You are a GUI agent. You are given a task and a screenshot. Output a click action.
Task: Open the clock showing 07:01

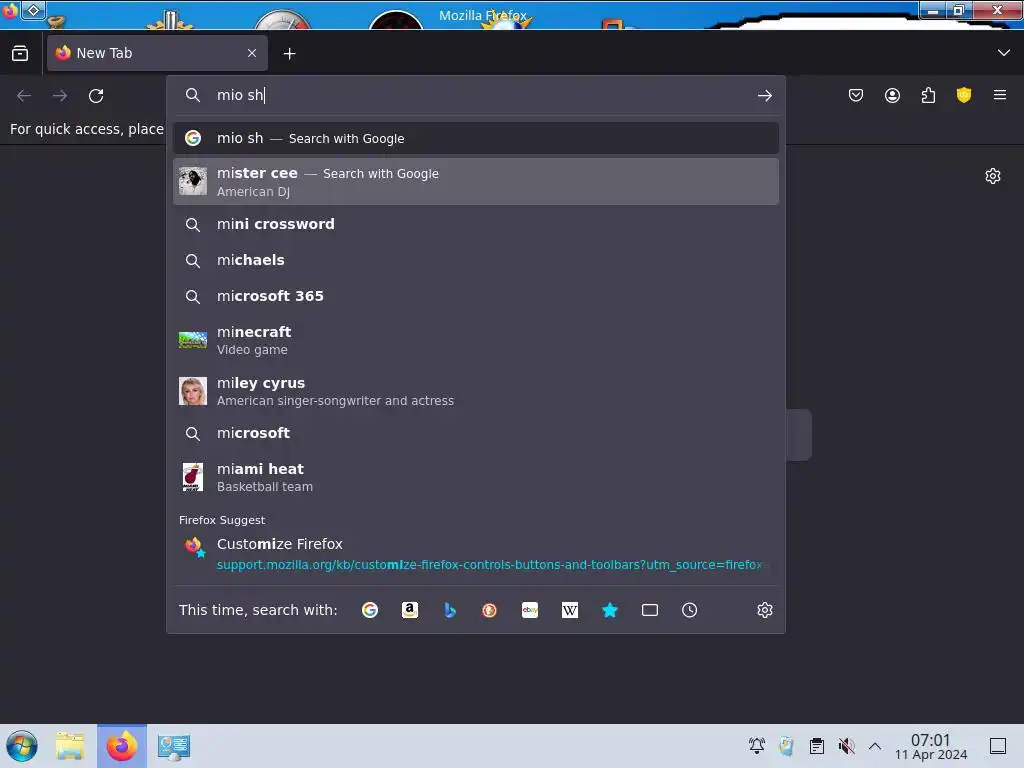931,746
